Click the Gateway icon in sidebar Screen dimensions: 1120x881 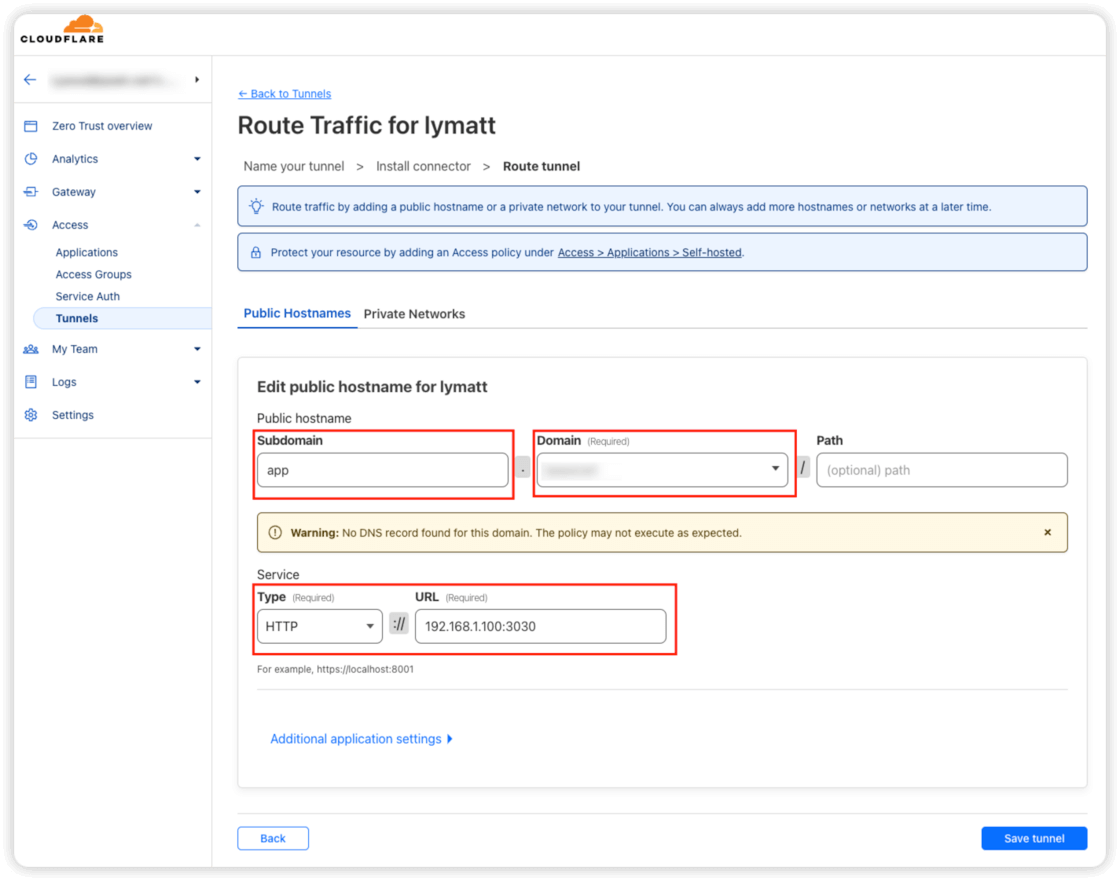click(x=31, y=192)
